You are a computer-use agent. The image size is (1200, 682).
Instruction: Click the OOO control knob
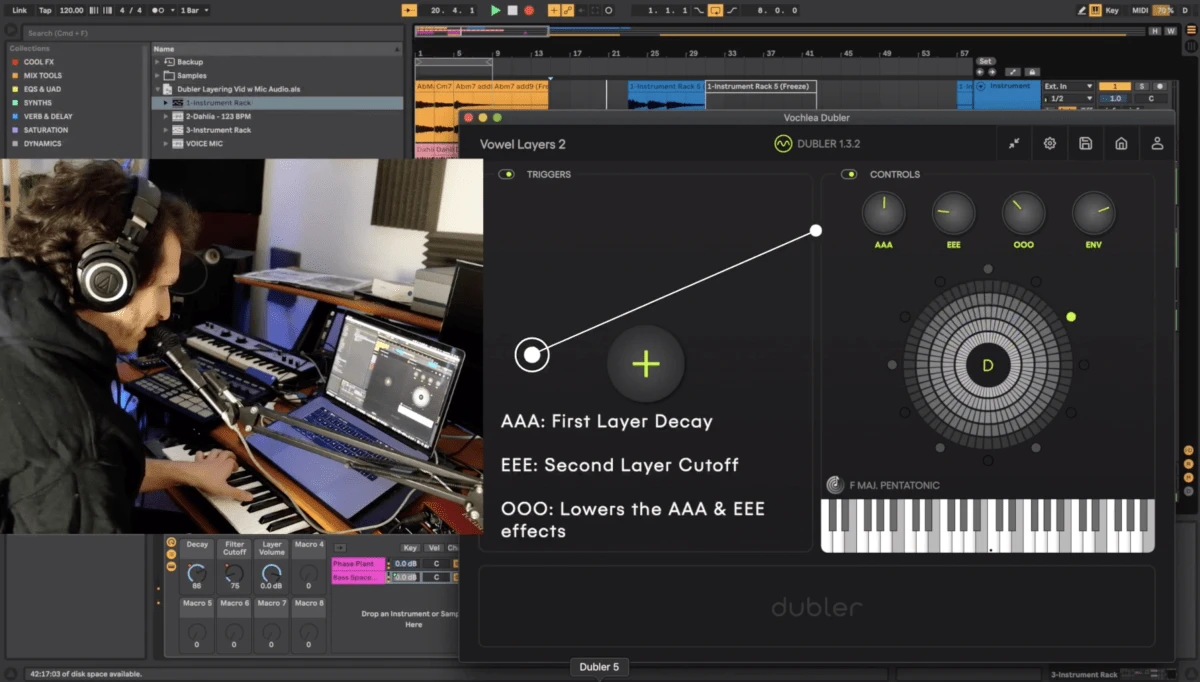click(x=1023, y=213)
